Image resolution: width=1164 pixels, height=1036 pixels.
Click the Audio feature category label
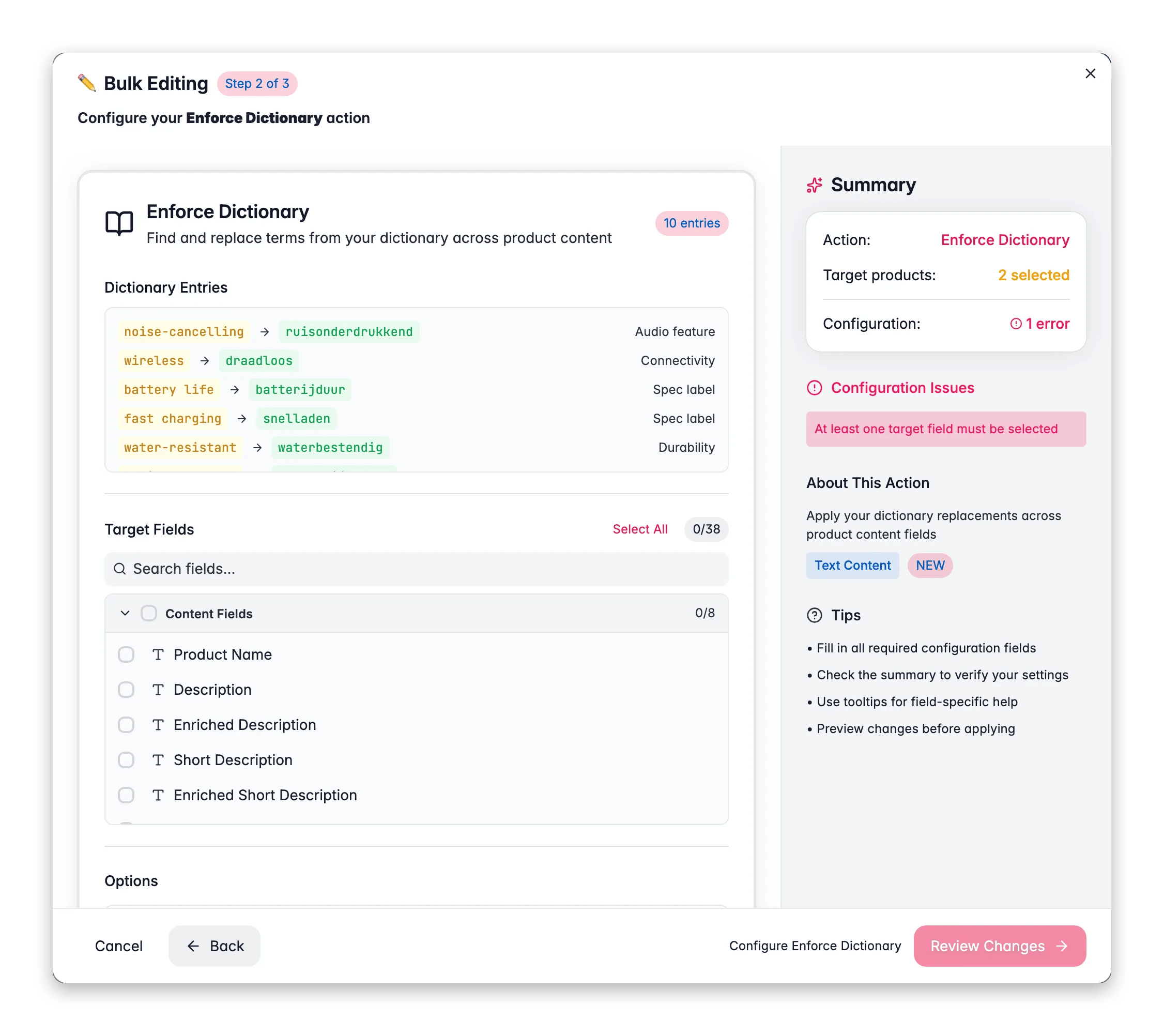pyautogui.click(x=675, y=331)
